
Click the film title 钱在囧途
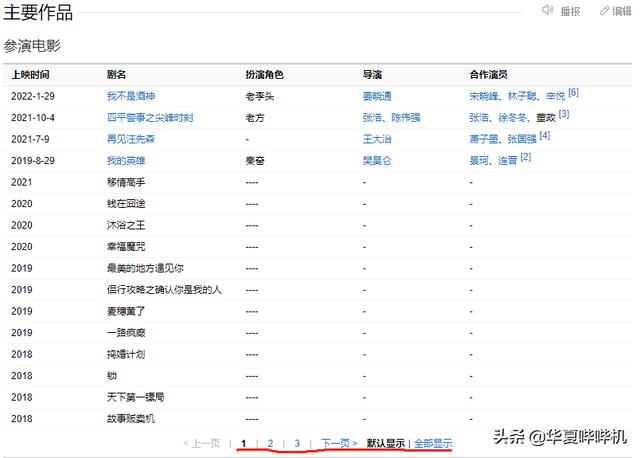(x=126, y=204)
